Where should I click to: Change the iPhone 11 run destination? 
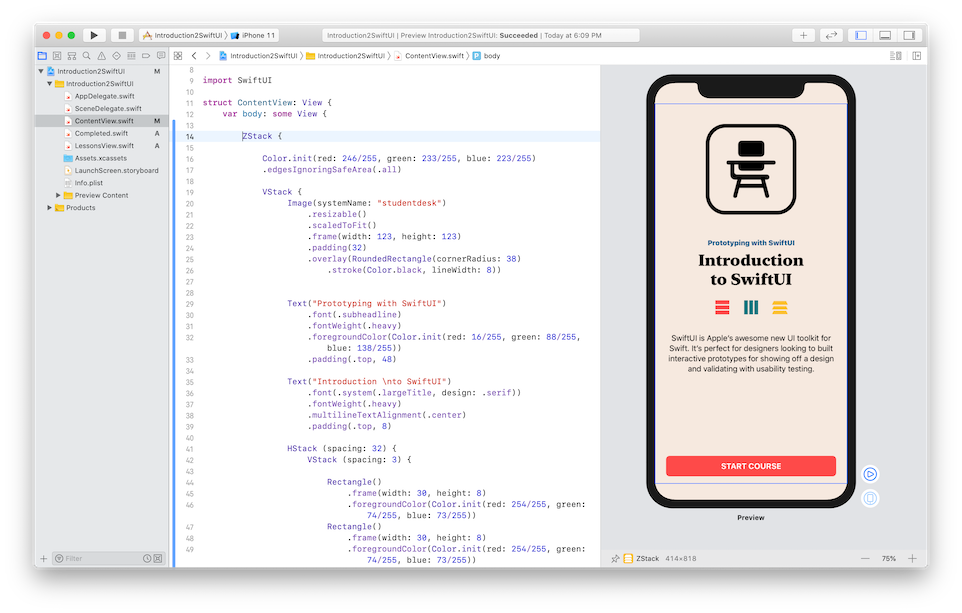tap(253, 36)
